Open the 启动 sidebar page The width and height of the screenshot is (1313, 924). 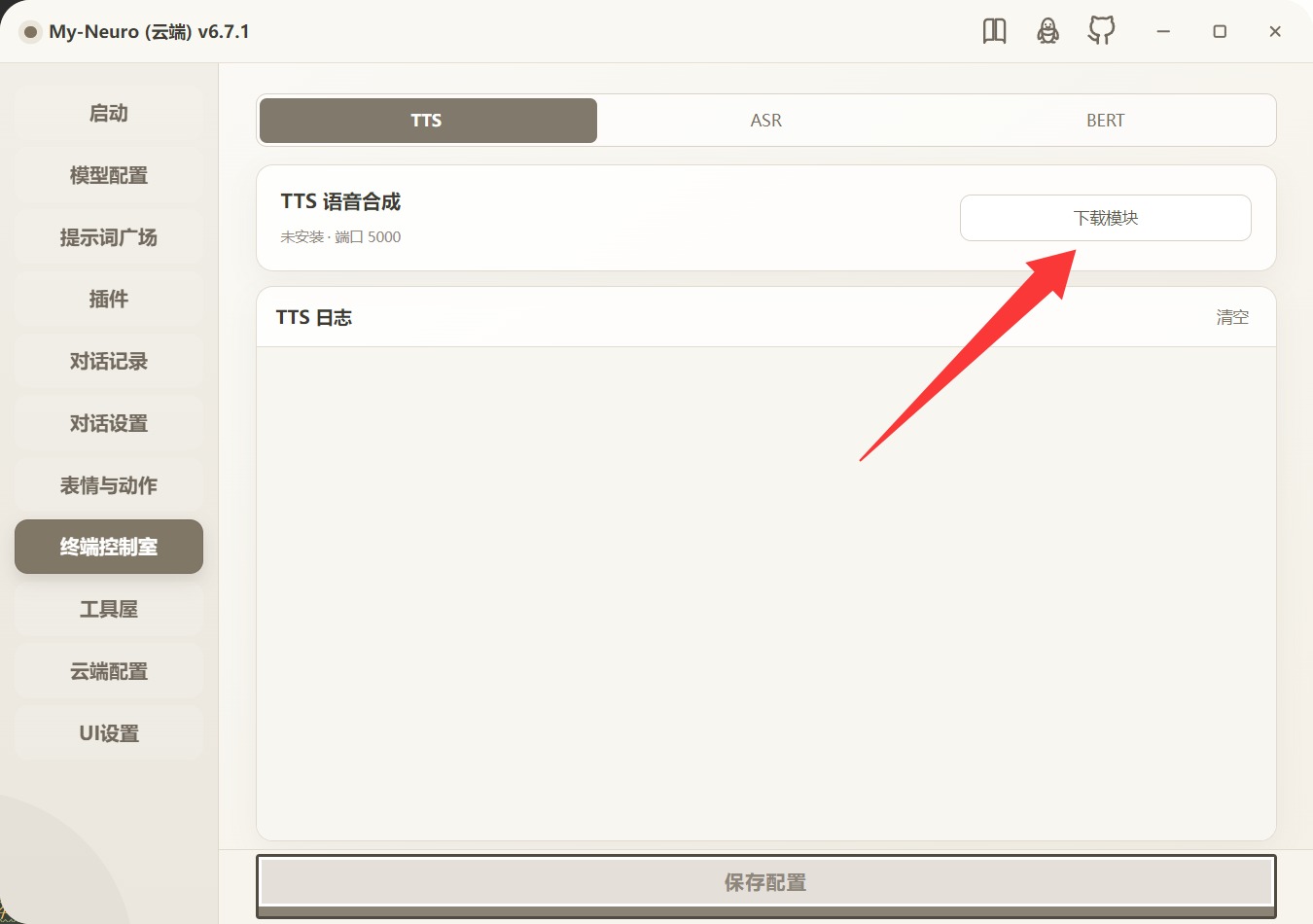[109, 113]
